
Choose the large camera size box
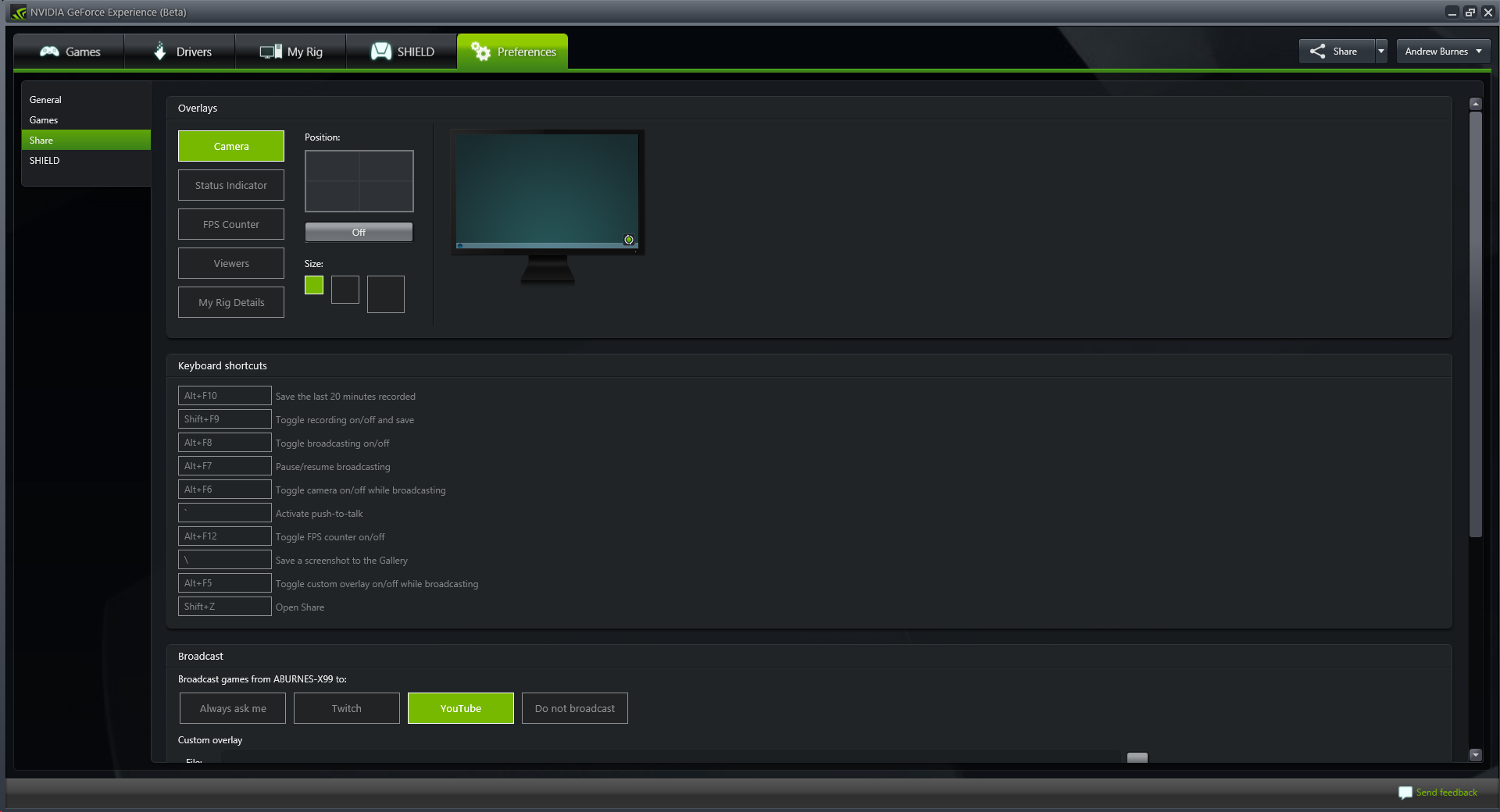(x=386, y=294)
